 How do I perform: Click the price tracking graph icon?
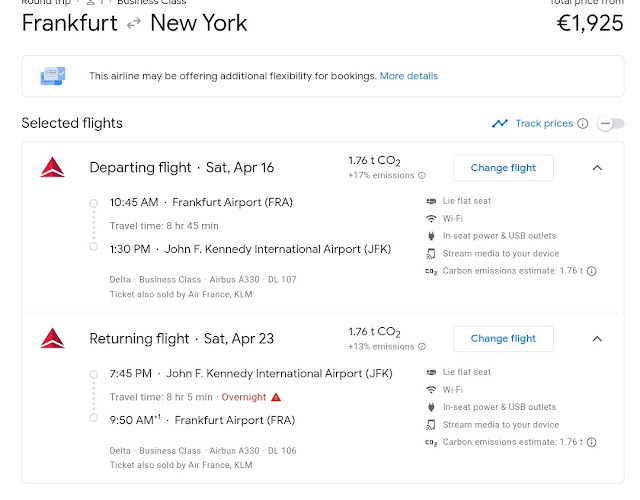(x=500, y=124)
